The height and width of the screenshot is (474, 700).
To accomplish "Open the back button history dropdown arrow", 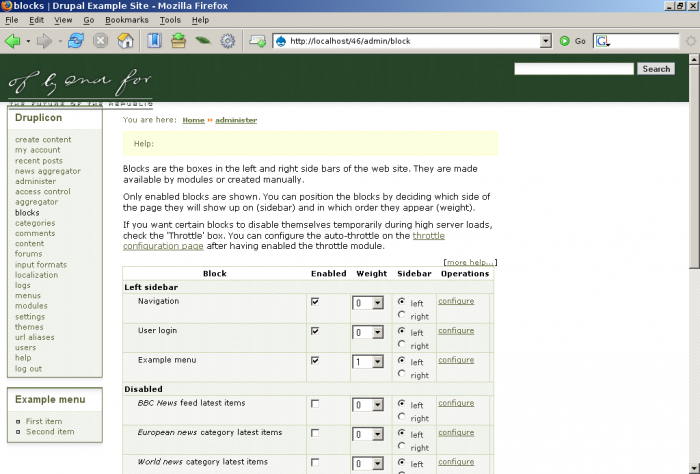I will tap(28, 41).
